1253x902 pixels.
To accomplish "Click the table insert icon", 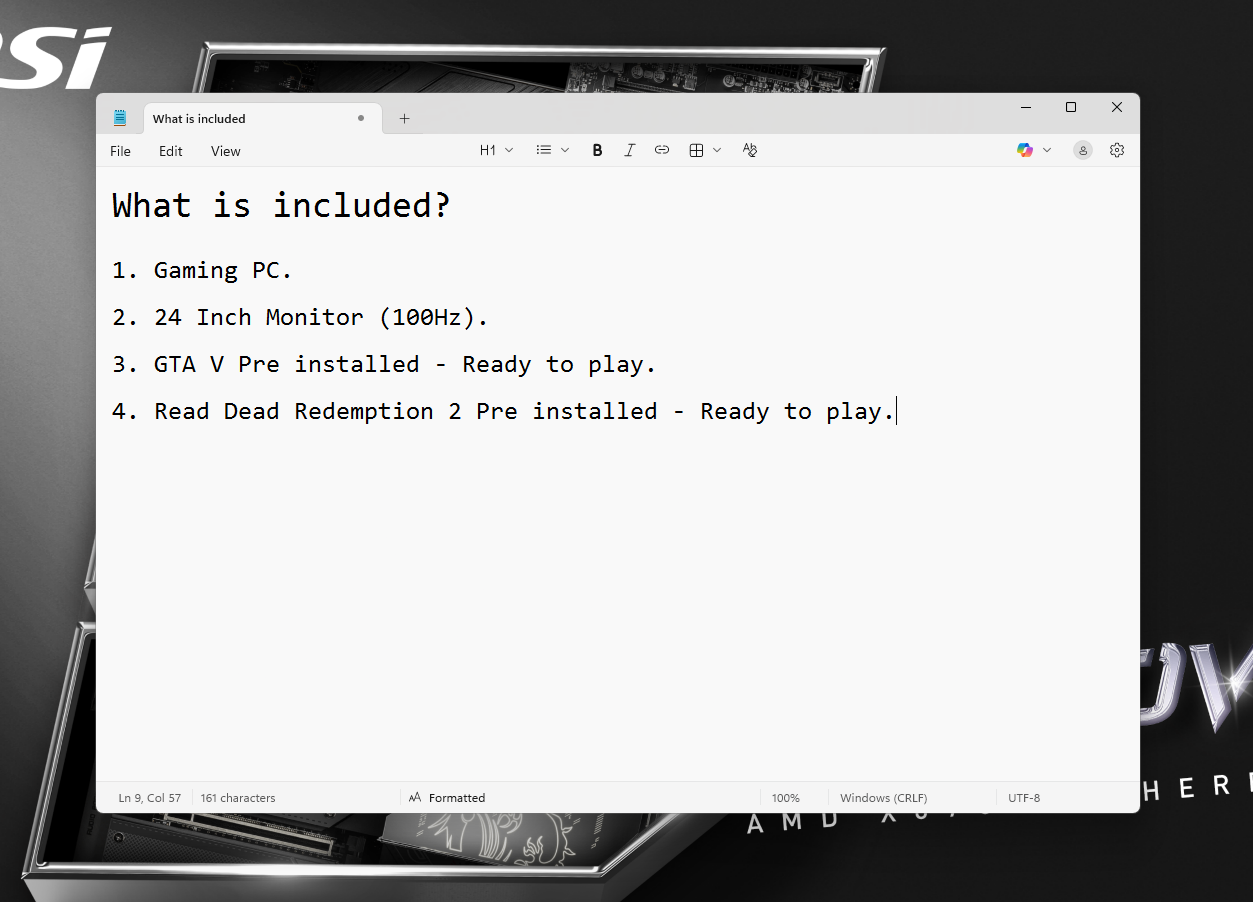I will pyautogui.click(x=696, y=150).
